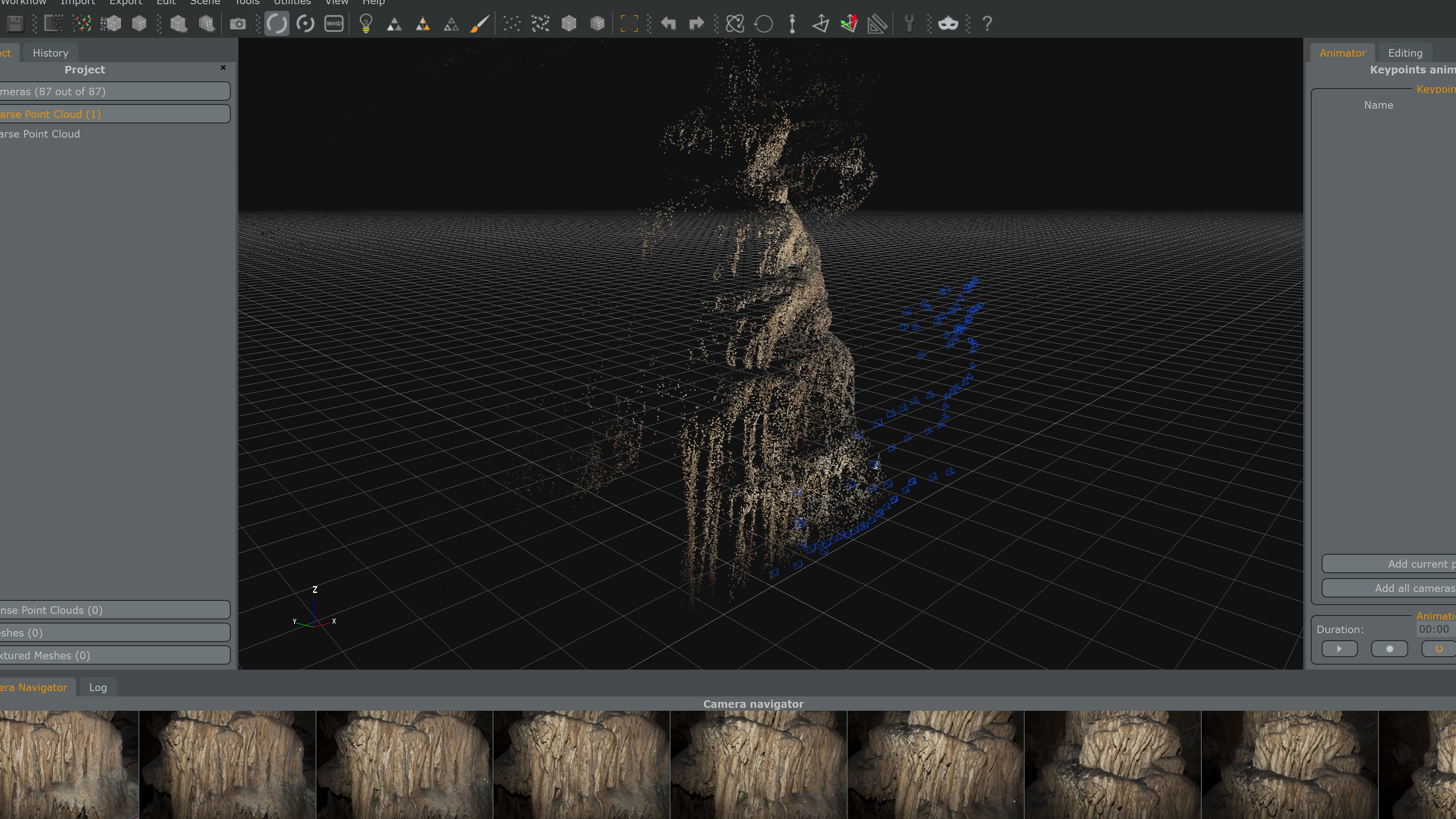Click the Duration time field
The image size is (1456, 819).
click(x=1436, y=629)
